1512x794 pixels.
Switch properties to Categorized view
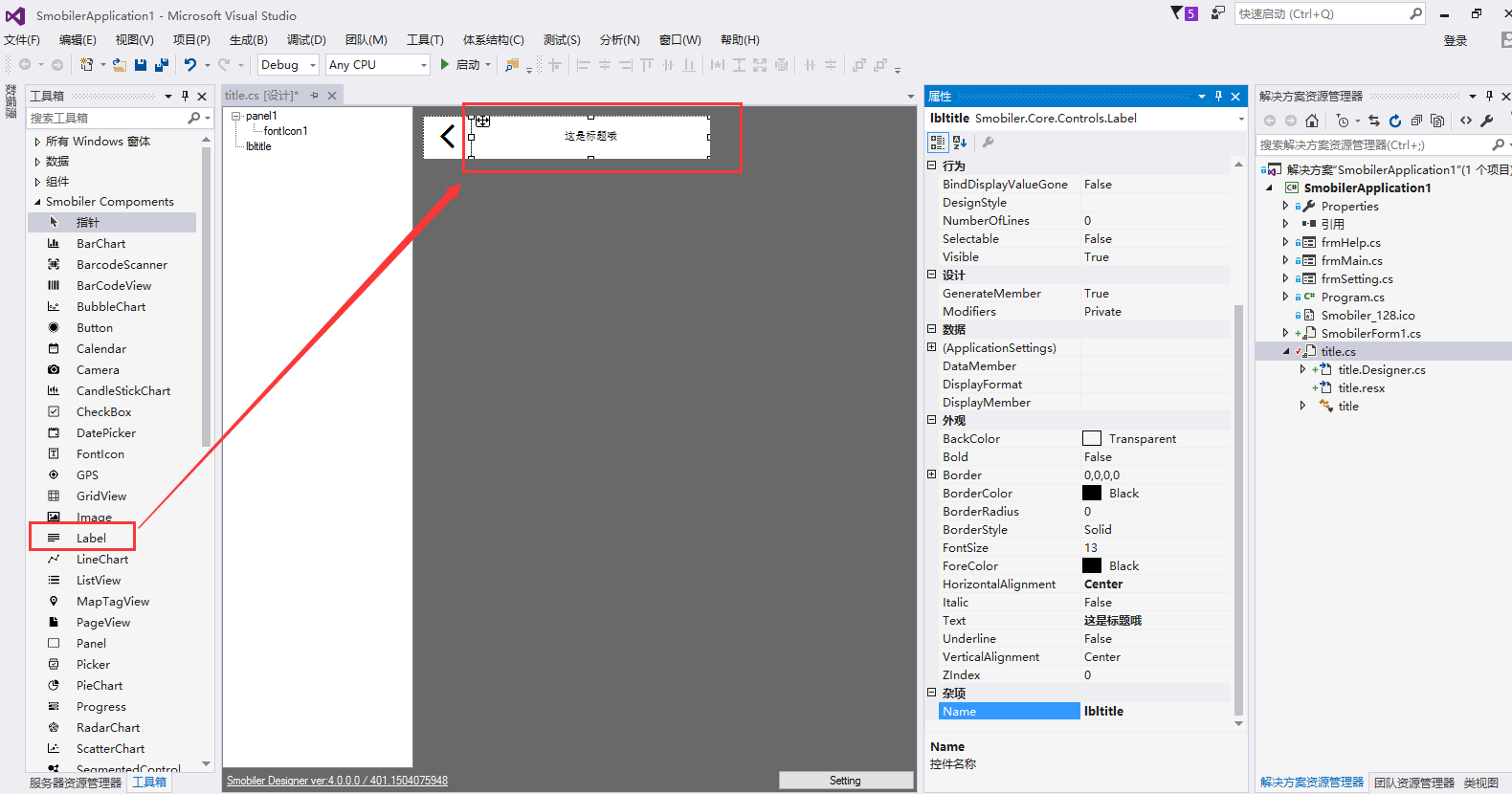938,143
